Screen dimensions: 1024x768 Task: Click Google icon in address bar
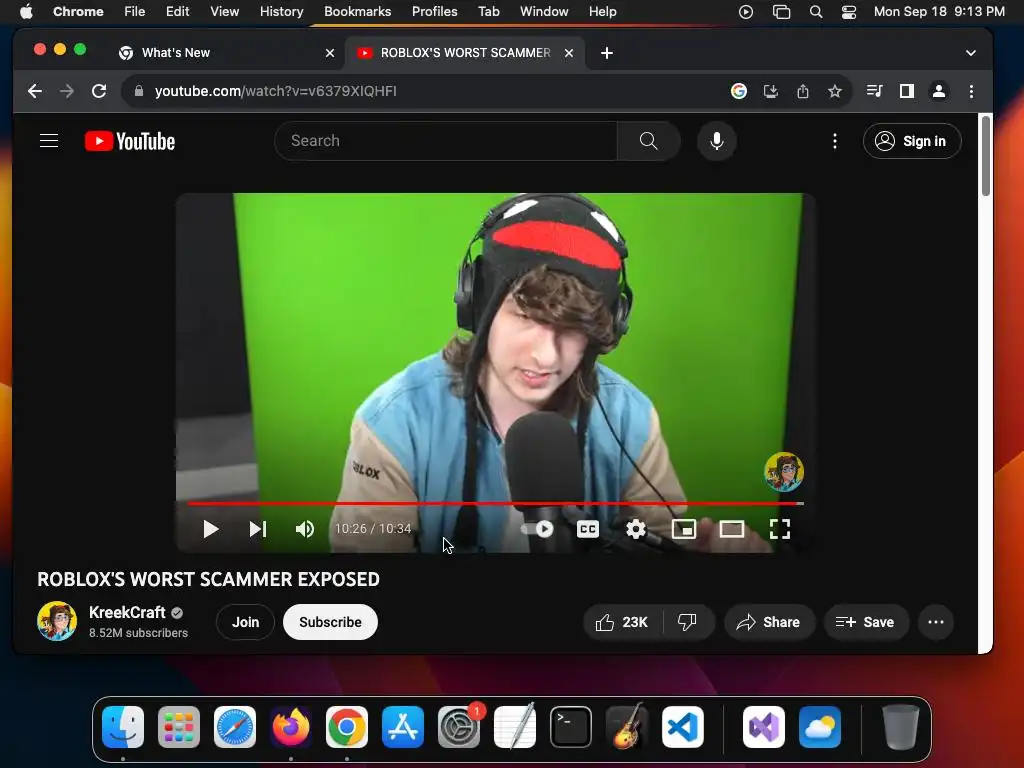[739, 91]
